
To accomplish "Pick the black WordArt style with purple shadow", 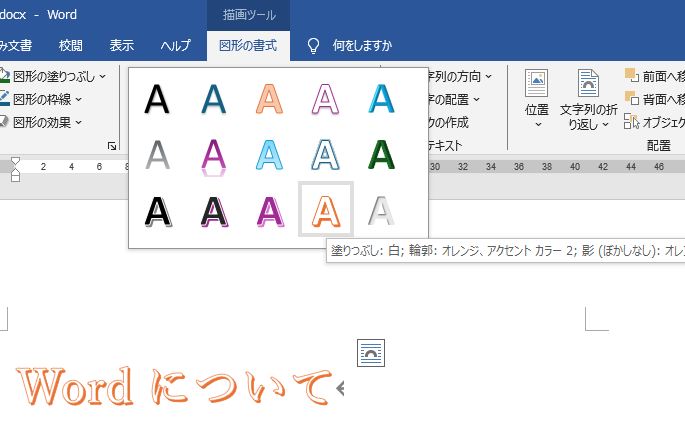I will click(x=213, y=211).
